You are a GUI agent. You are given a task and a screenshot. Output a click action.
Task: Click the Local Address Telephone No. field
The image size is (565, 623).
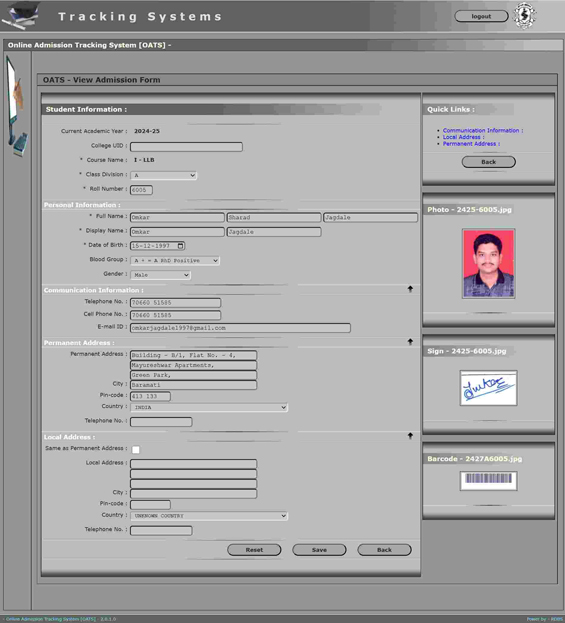pyautogui.click(x=161, y=530)
